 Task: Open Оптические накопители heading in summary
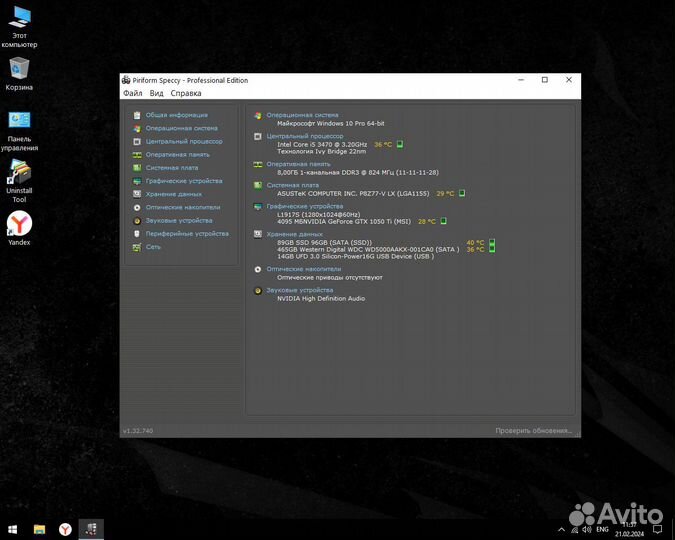coord(303,269)
